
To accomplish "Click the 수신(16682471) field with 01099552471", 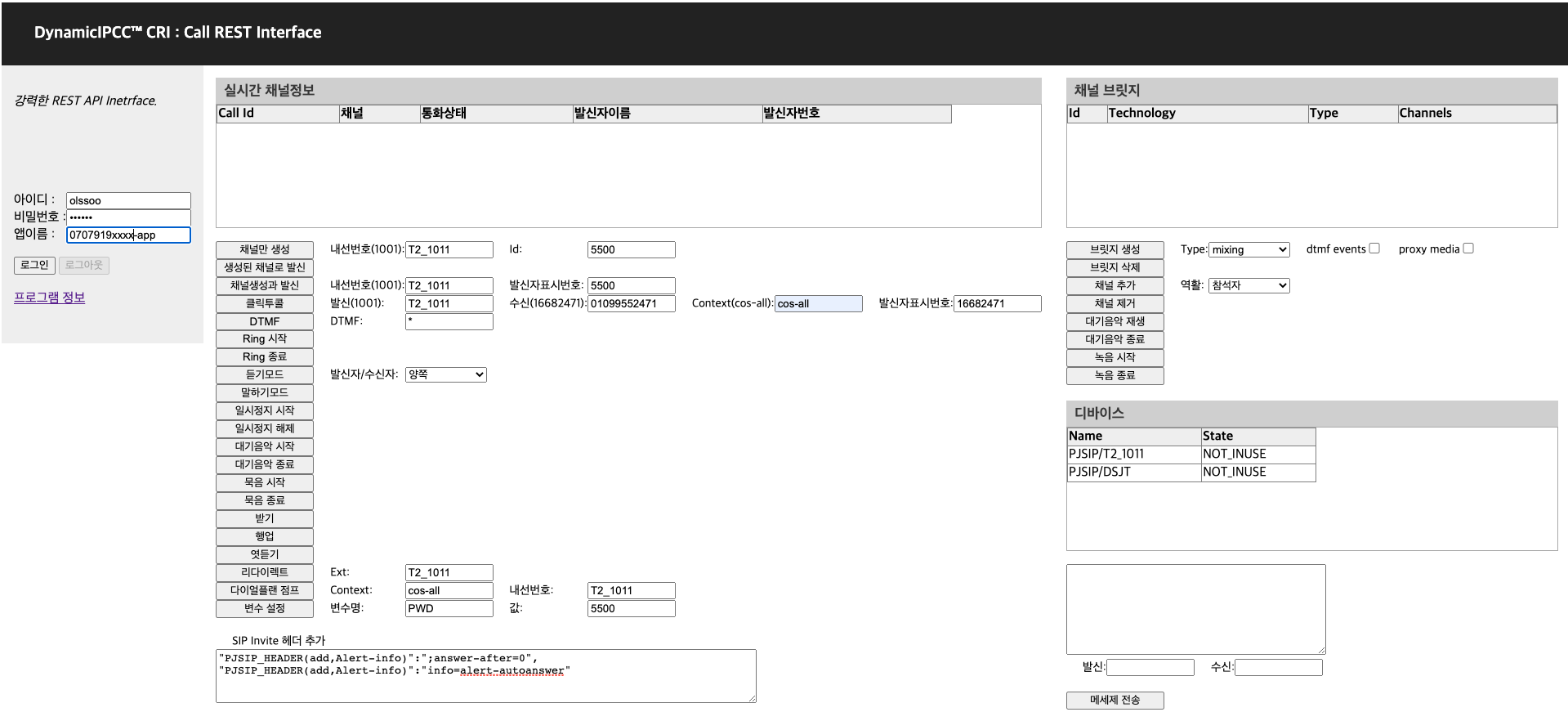I will coord(632,303).
